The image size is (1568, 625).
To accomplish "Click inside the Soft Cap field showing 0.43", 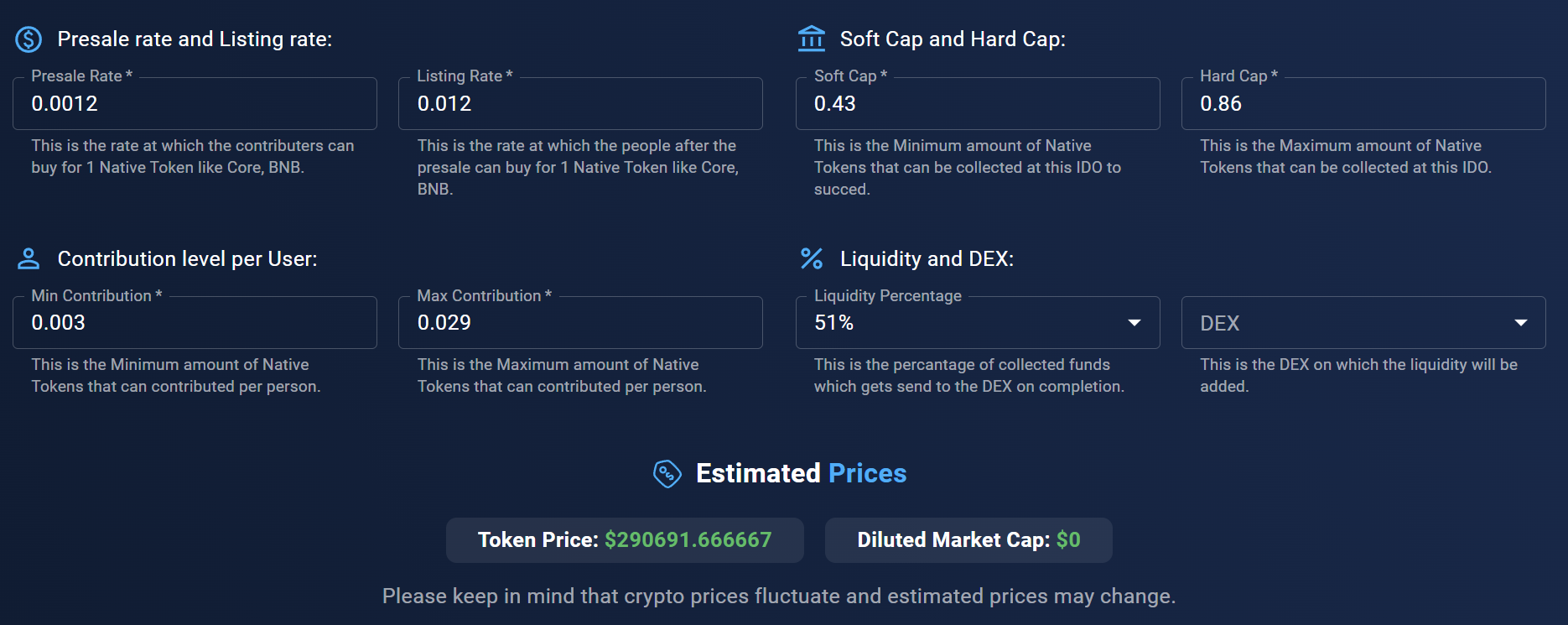I will (977, 103).
